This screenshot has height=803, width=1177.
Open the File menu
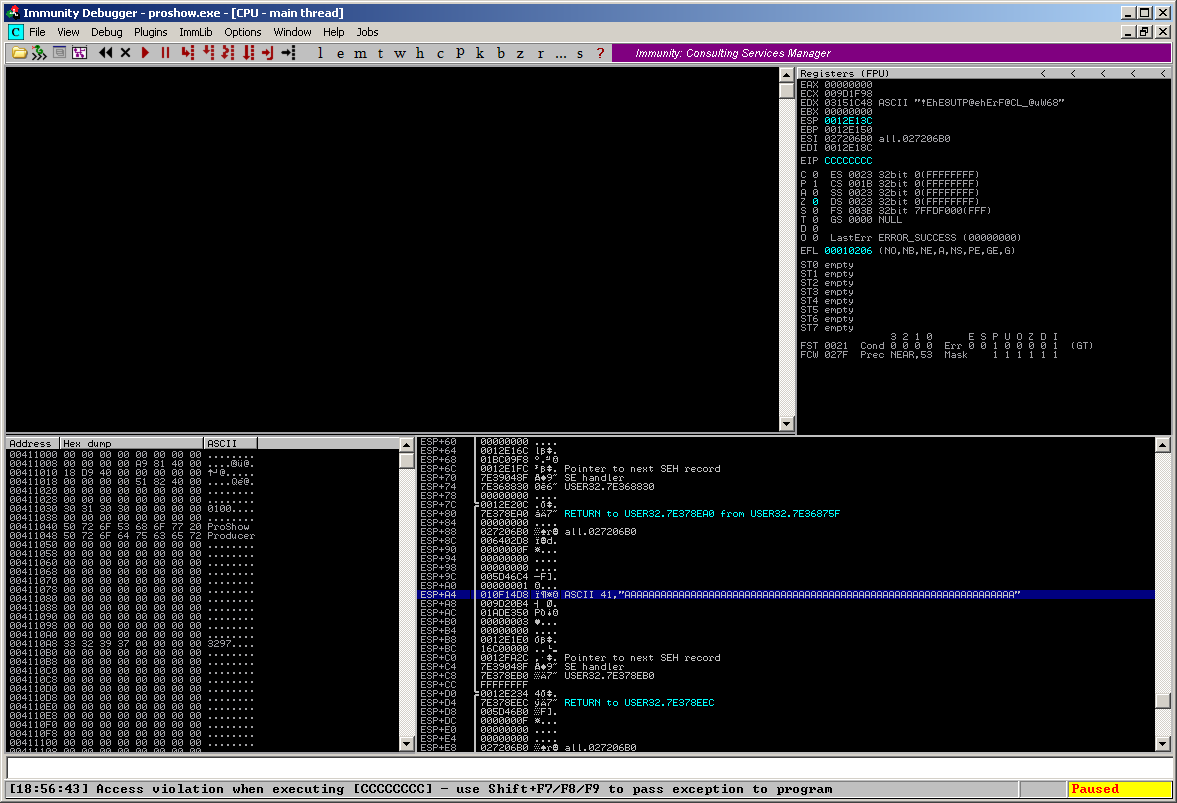tap(38, 32)
